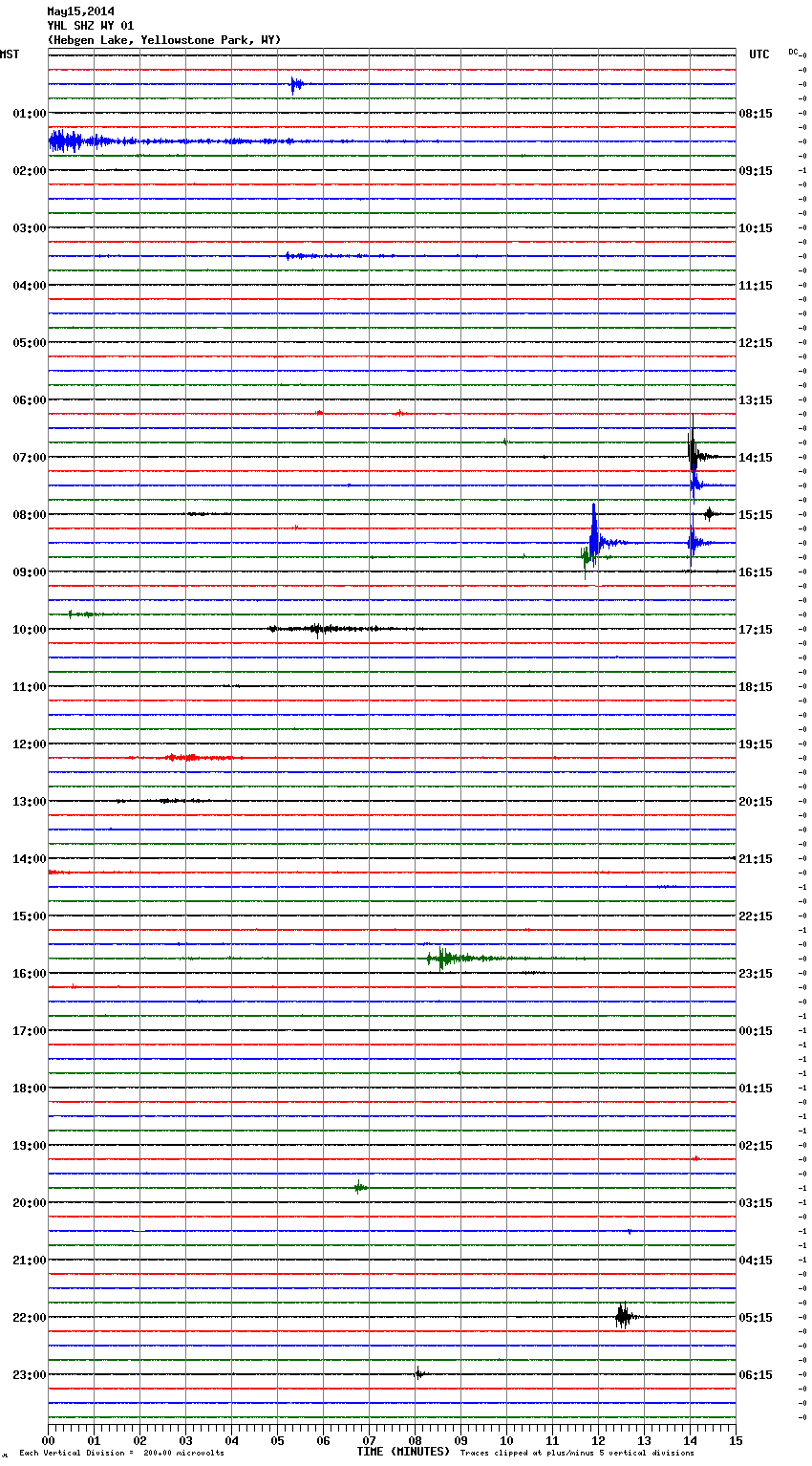
Task: Click the Hebgen Lake, Yellowstone Park location title
Action: coord(164,40)
